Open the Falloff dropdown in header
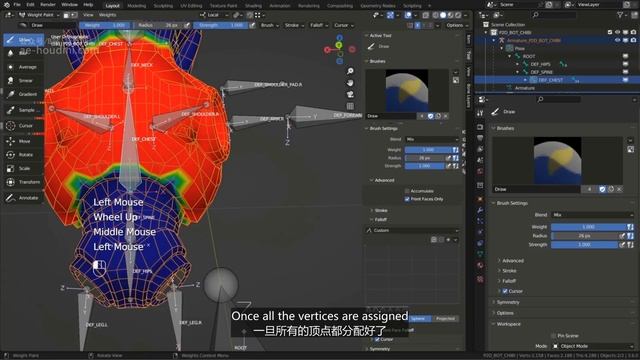The height and width of the screenshot is (360, 640). pos(319,25)
